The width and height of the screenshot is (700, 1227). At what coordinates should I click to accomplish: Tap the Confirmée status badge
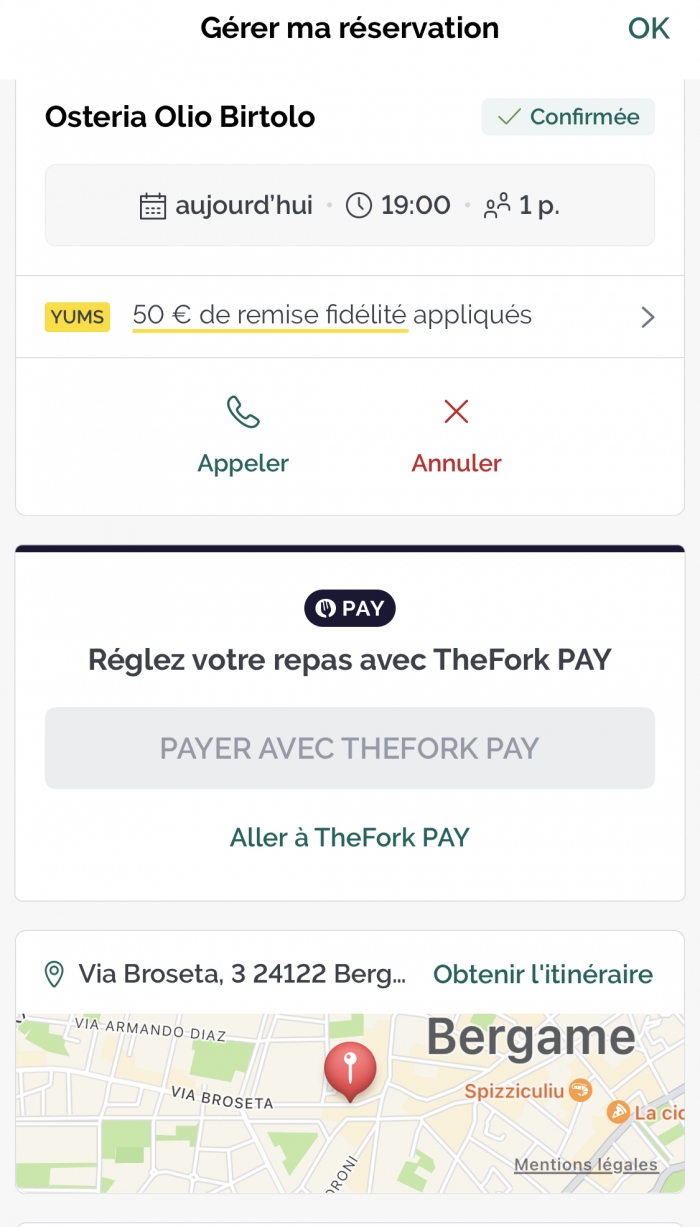(x=568, y=117)
